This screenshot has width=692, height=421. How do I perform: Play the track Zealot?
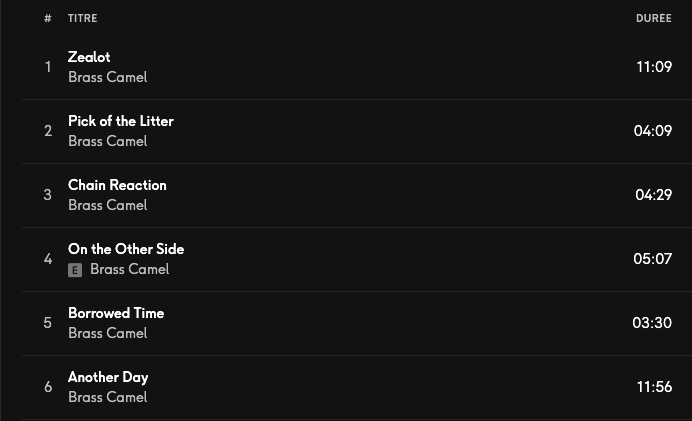[89, 57]
